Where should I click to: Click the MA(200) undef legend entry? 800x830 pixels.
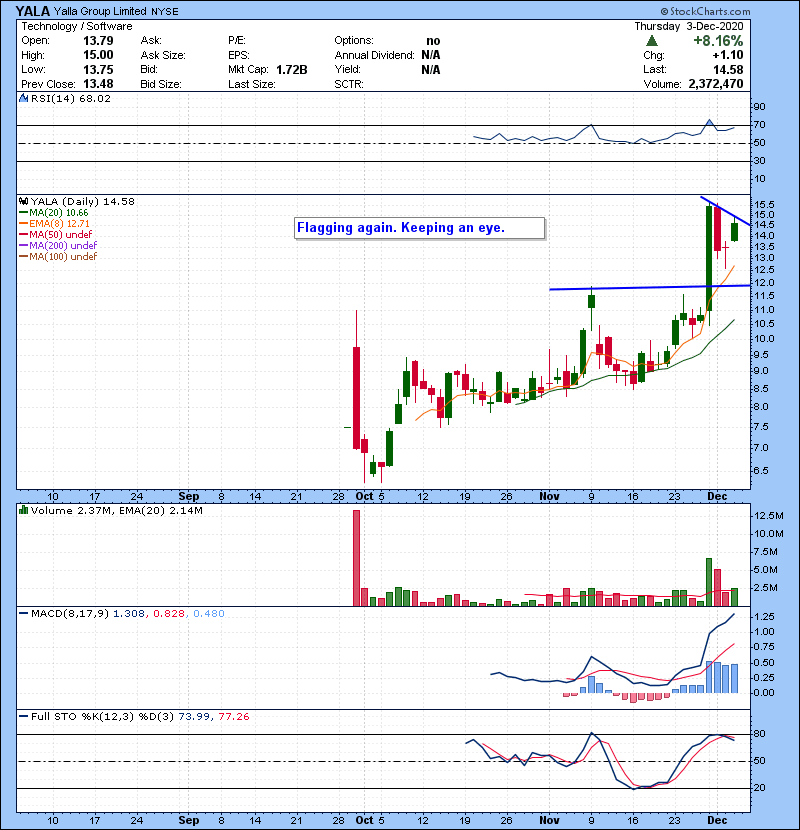[58, 246]
